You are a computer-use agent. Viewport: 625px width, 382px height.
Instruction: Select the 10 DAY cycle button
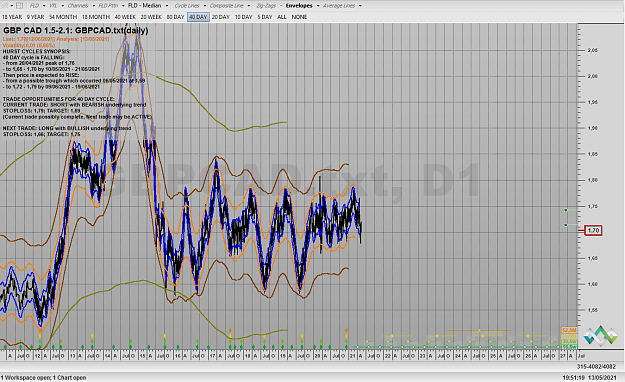click(x=244, y=17)
